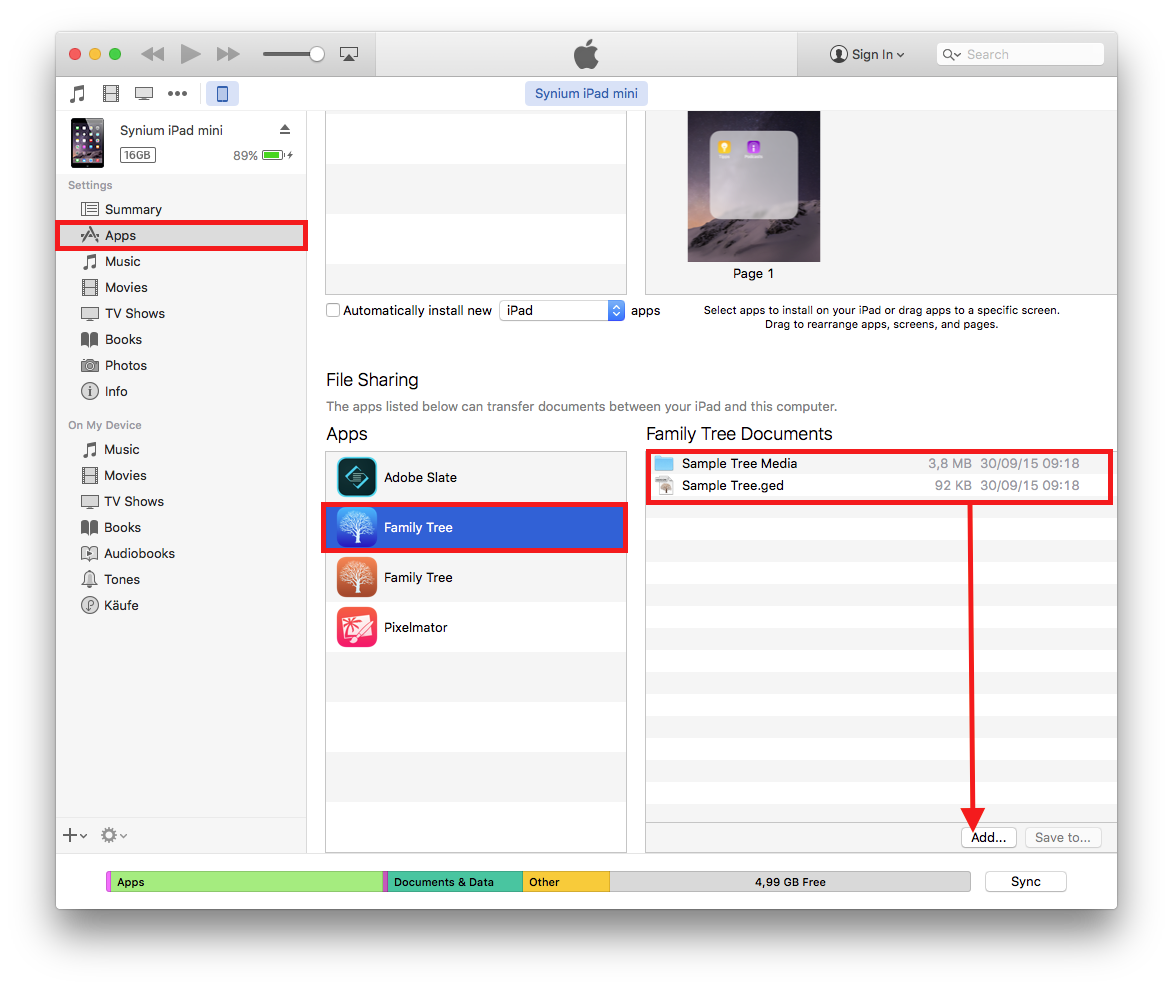Open the iPad app type dropdown

click(x=562, y=310)
